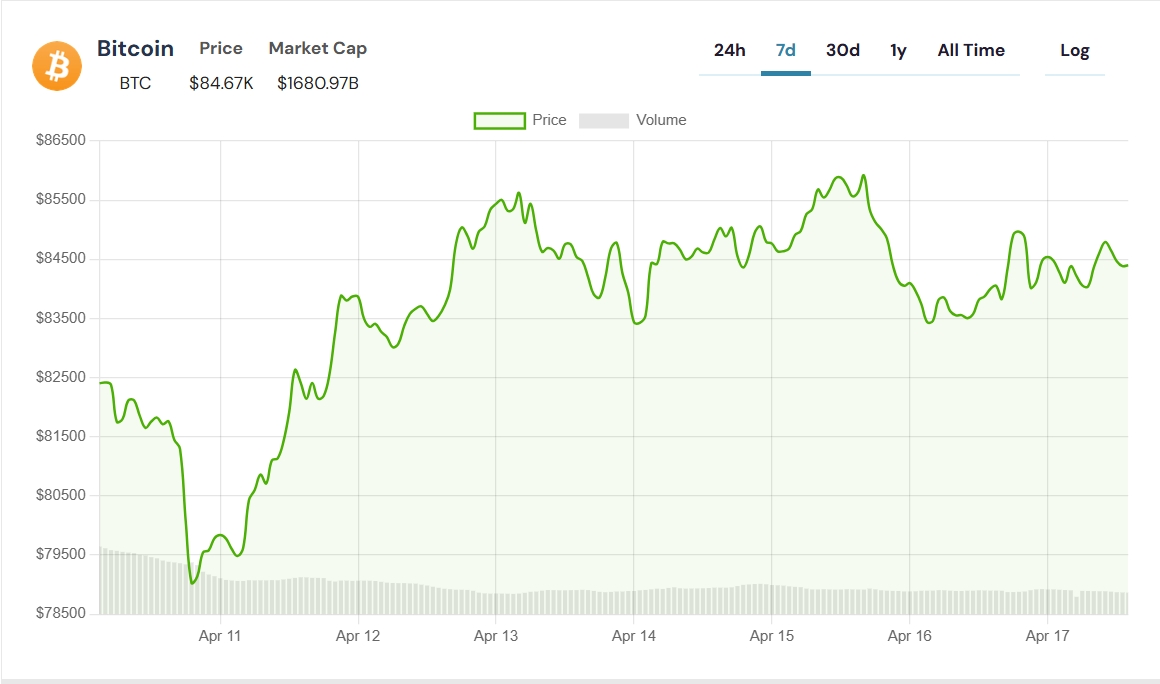Click the Apr 14 x-axis label
1160x684 pixels.
tap(633, 636)
